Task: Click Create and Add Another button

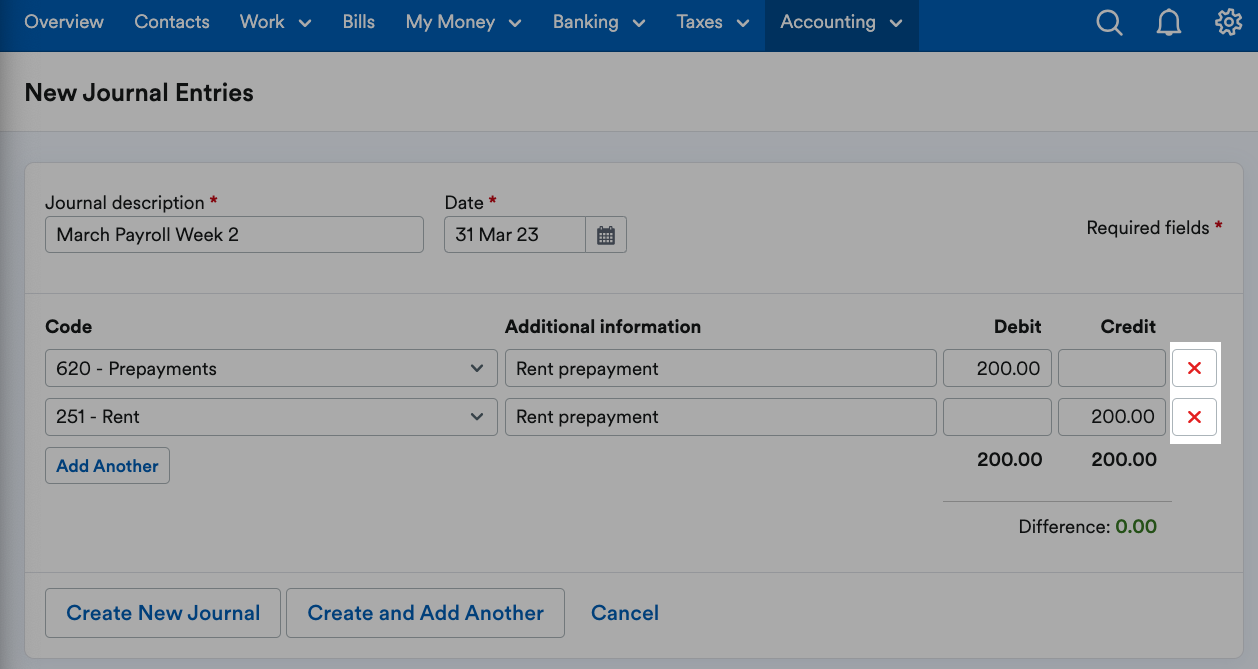Action: pyautogui.click(x=425, y=613)
